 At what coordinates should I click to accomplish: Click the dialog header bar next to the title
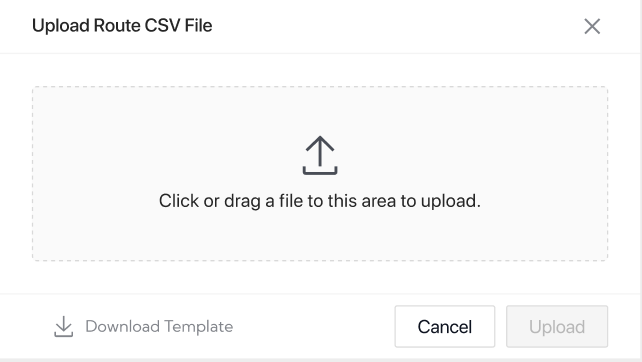[397, 26]
